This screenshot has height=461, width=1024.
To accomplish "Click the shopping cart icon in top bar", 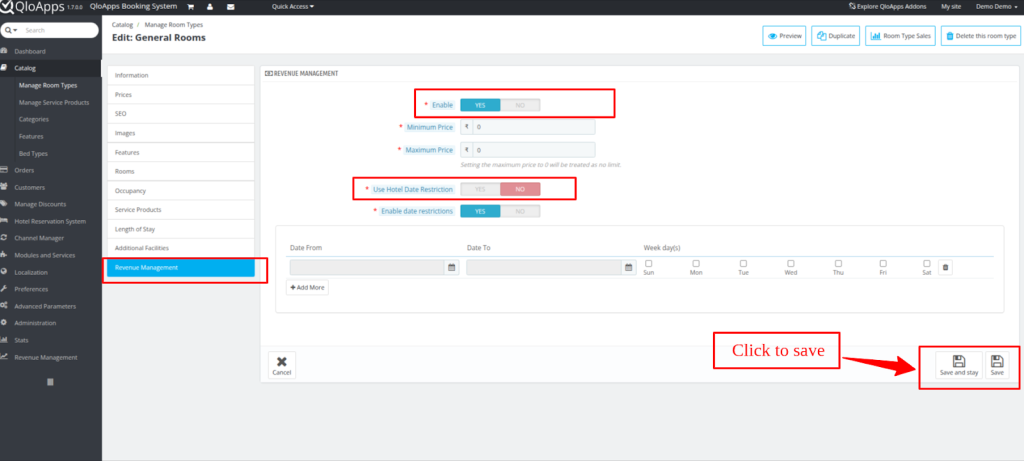I will (189, 6).
